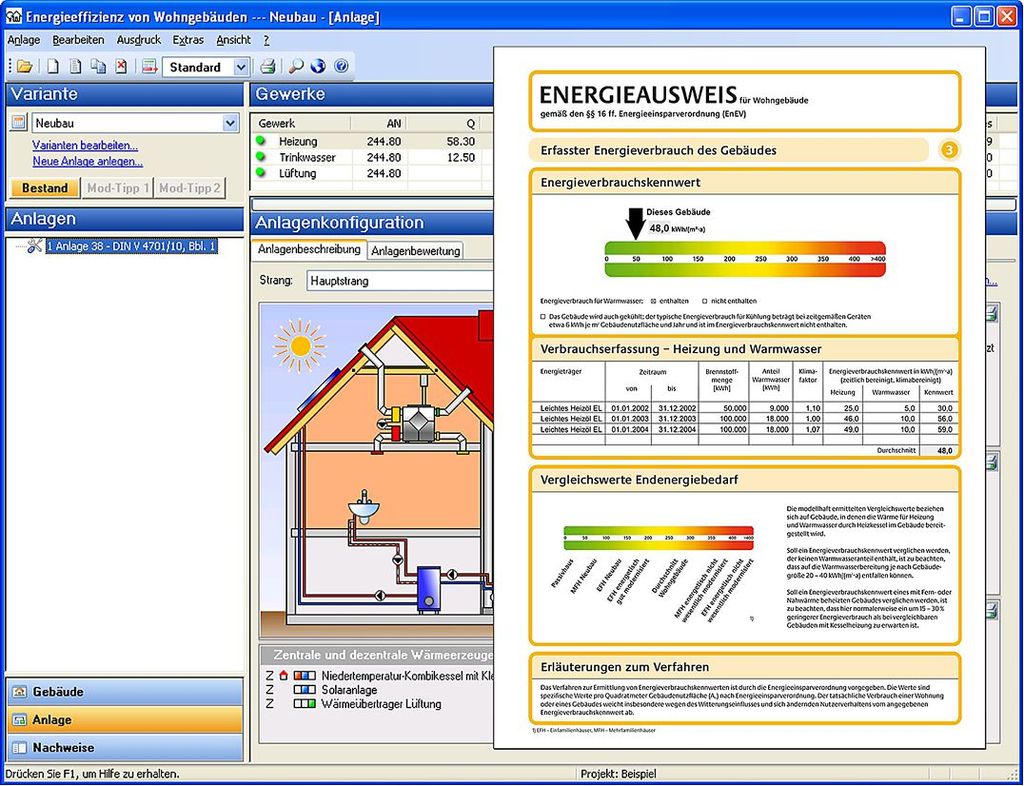Screen dimensions: 1024x786
Task: Select the 'Wärmeübertrager Lüftung' list entry
Action: click(381, 704)
